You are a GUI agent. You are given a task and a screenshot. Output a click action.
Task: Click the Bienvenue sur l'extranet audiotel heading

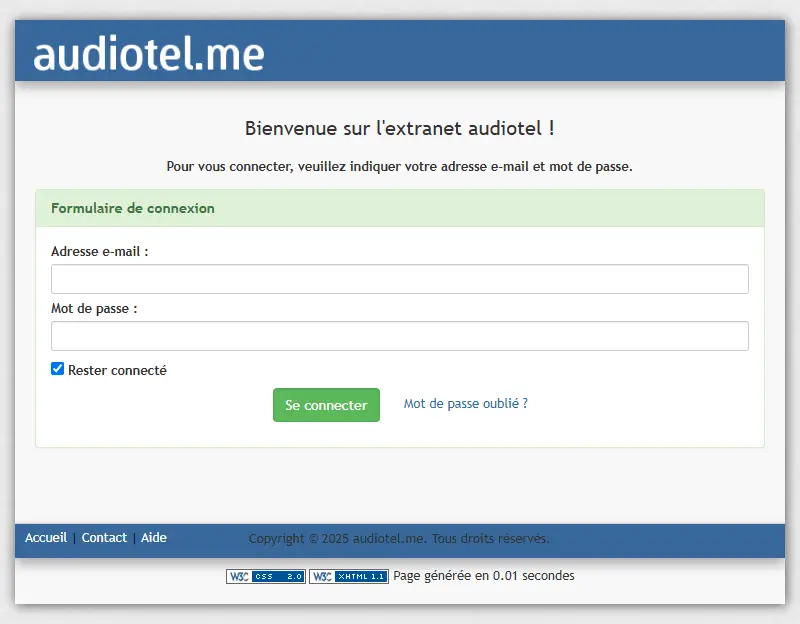399,128
